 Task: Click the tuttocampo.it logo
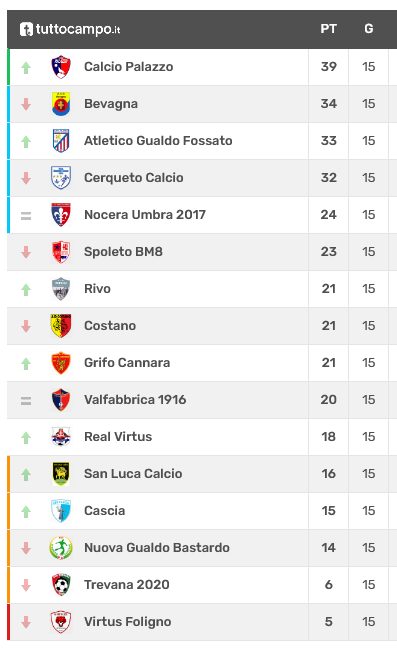pyautogui.click(x=70, y=29)
